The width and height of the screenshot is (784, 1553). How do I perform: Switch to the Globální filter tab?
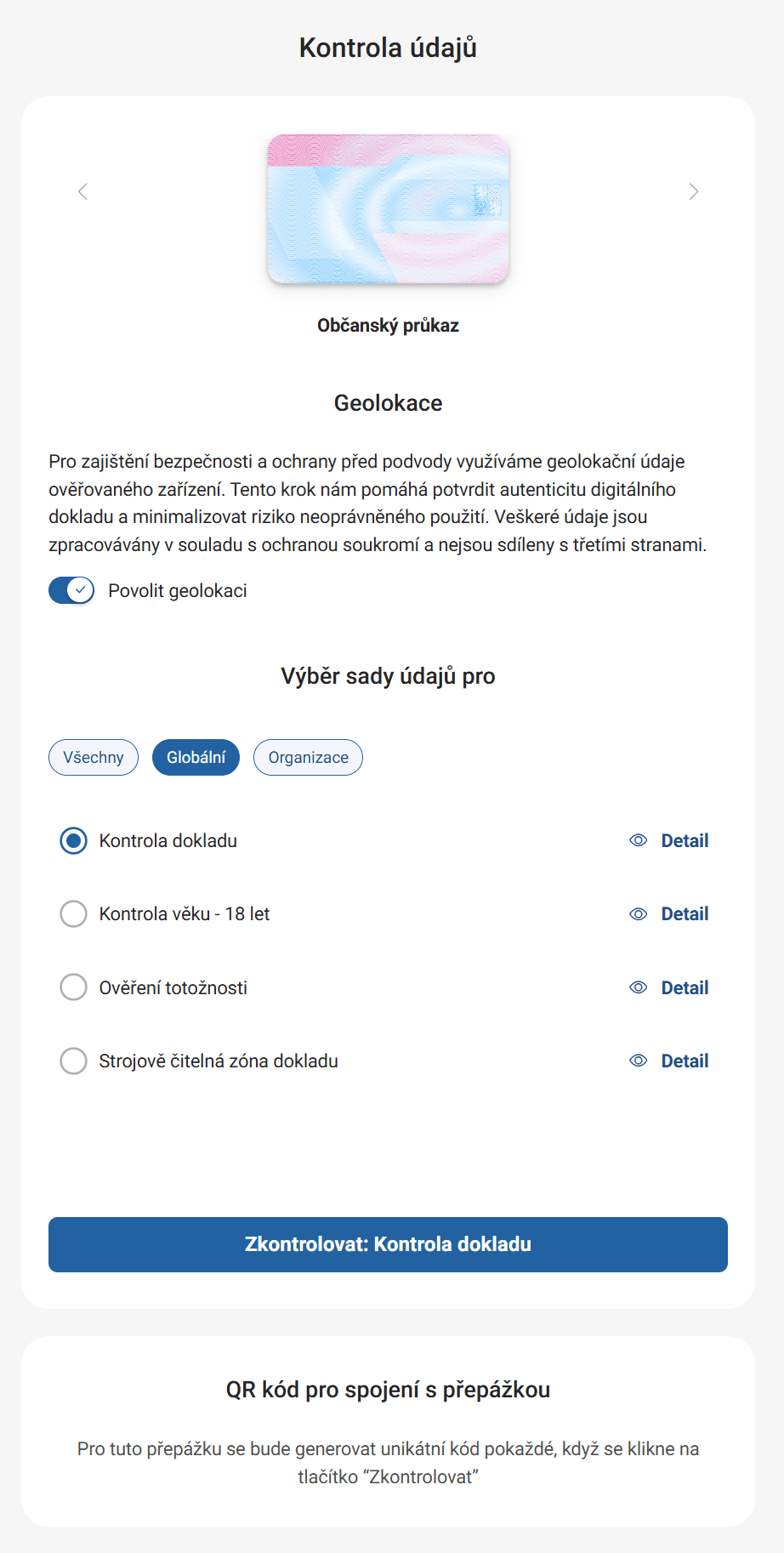tap(196, 758)
